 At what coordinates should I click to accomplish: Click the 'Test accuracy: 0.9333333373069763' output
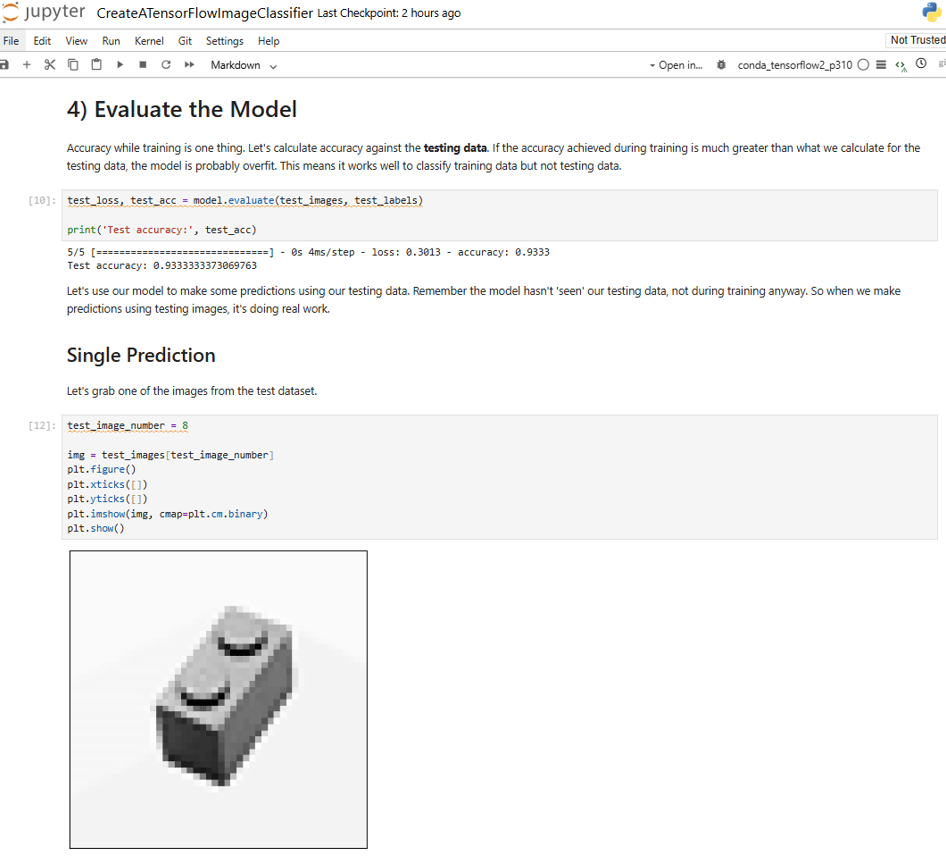162,265
